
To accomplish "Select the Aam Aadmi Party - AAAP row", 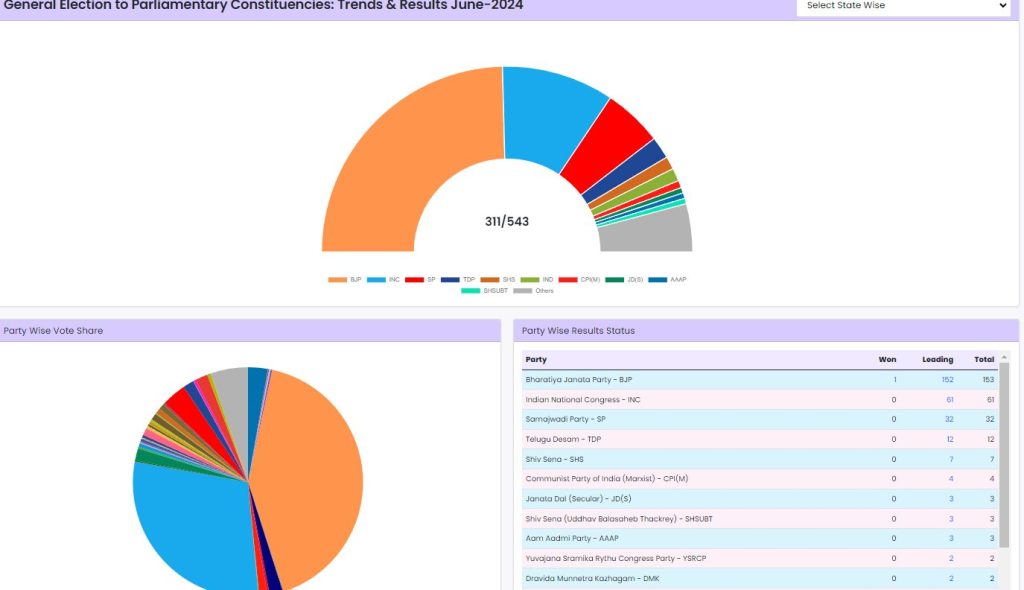I will [x=700, y=538].
